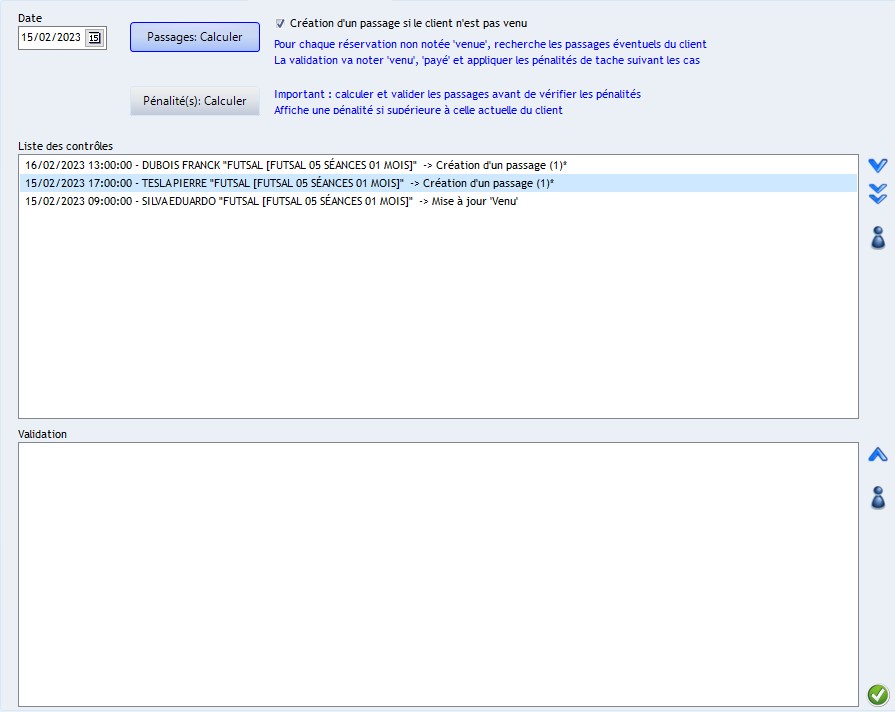Click into the Date field 15/02/2023
The height and width of the screenshot is (712, 895).
(51, 38)
